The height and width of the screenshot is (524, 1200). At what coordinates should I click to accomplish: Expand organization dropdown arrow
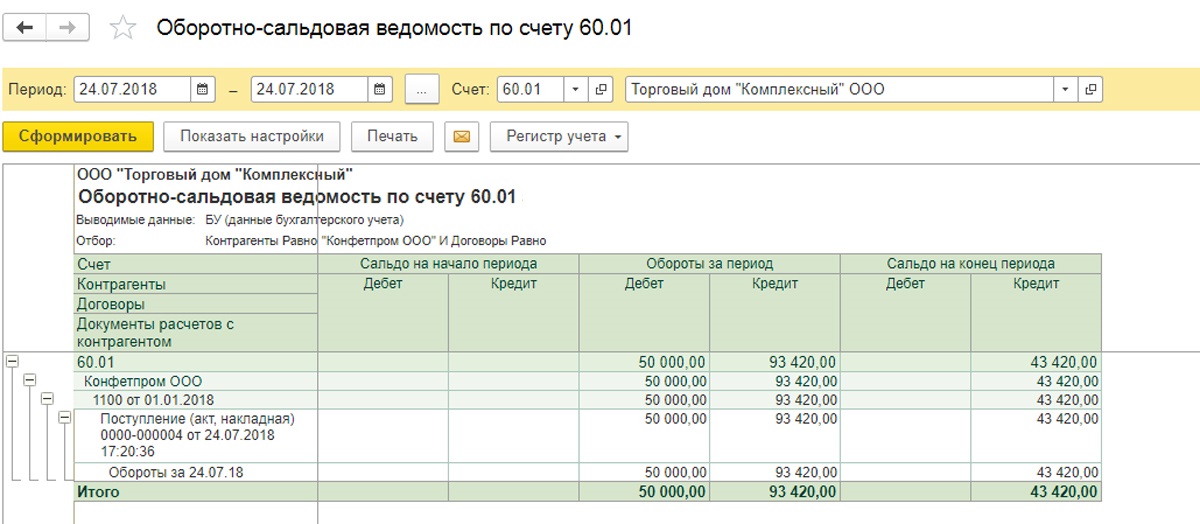tap(1066, 89)
